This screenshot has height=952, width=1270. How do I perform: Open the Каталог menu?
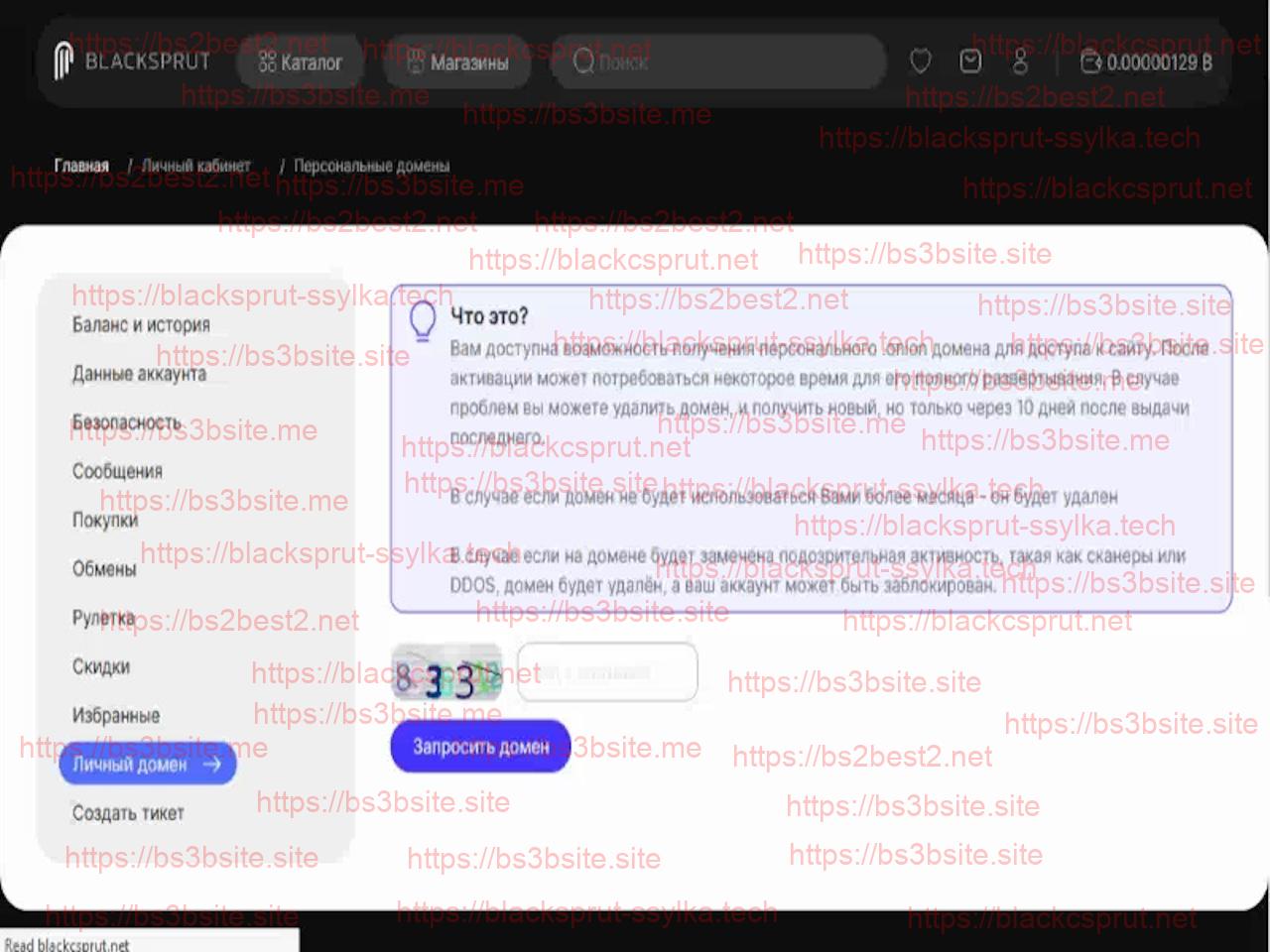[300, 62]
